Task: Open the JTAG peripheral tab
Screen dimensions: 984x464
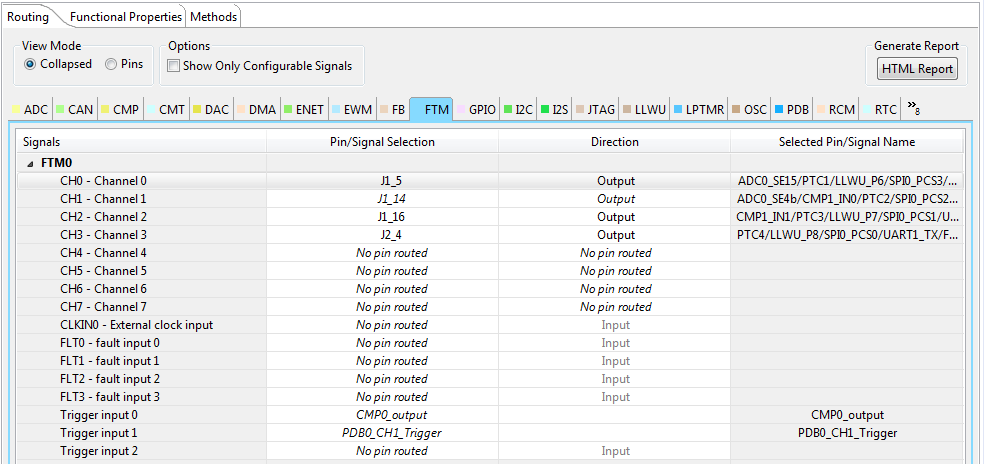Action: pos(596,109)
